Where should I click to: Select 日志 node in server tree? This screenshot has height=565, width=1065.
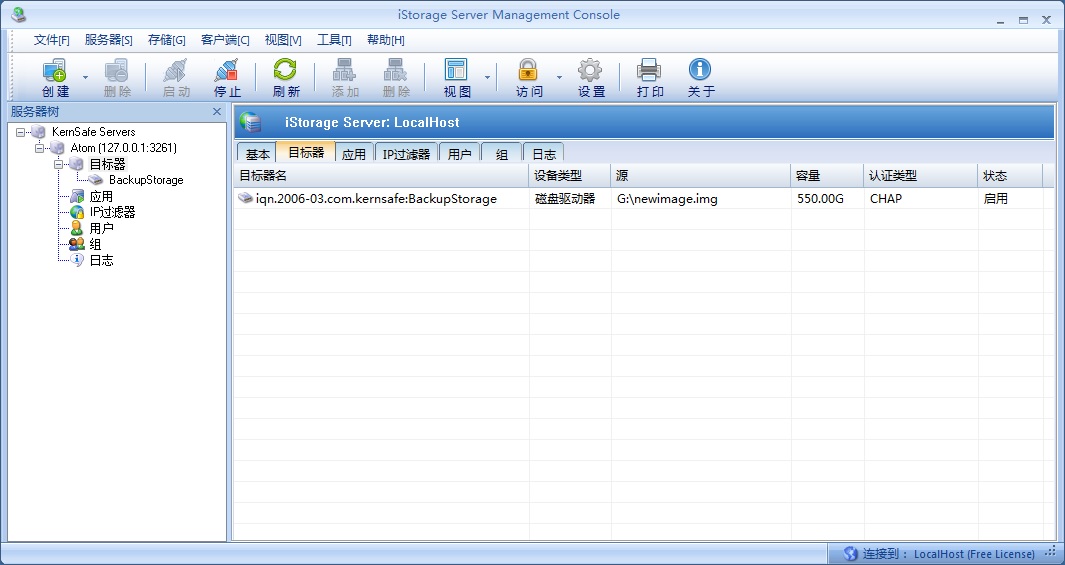(101, 260)
